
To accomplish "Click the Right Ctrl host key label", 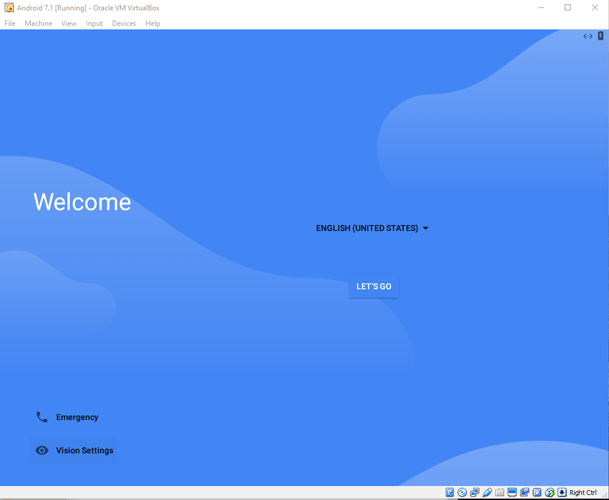I will point(583,493).
